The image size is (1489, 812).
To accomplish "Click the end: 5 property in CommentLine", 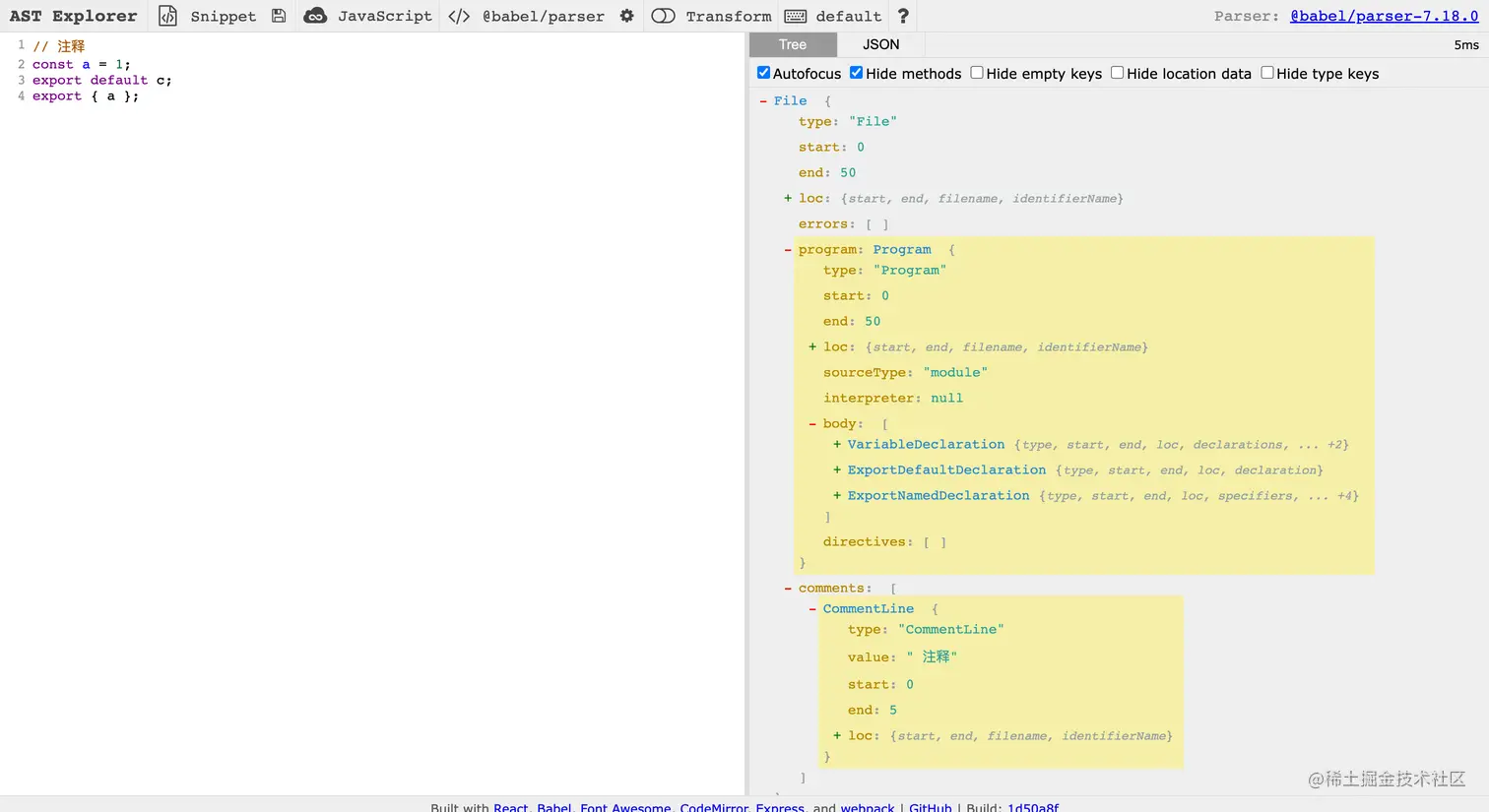I will (x=873, y=710).
